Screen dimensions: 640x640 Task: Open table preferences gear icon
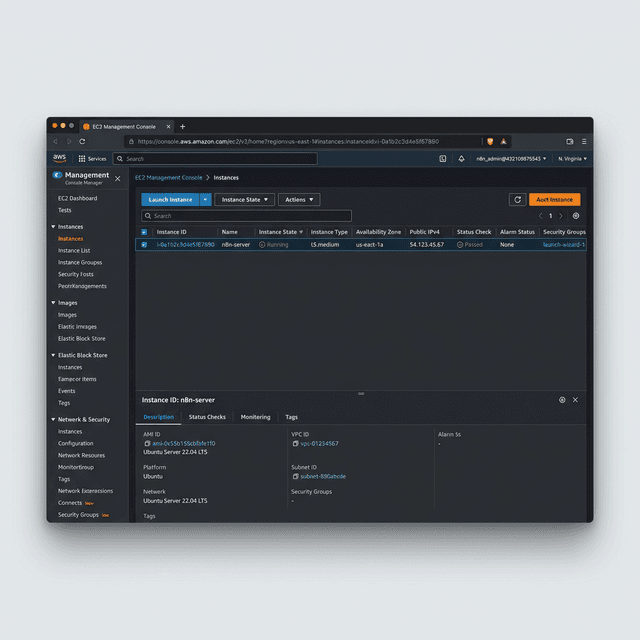(x=576, y=216)
